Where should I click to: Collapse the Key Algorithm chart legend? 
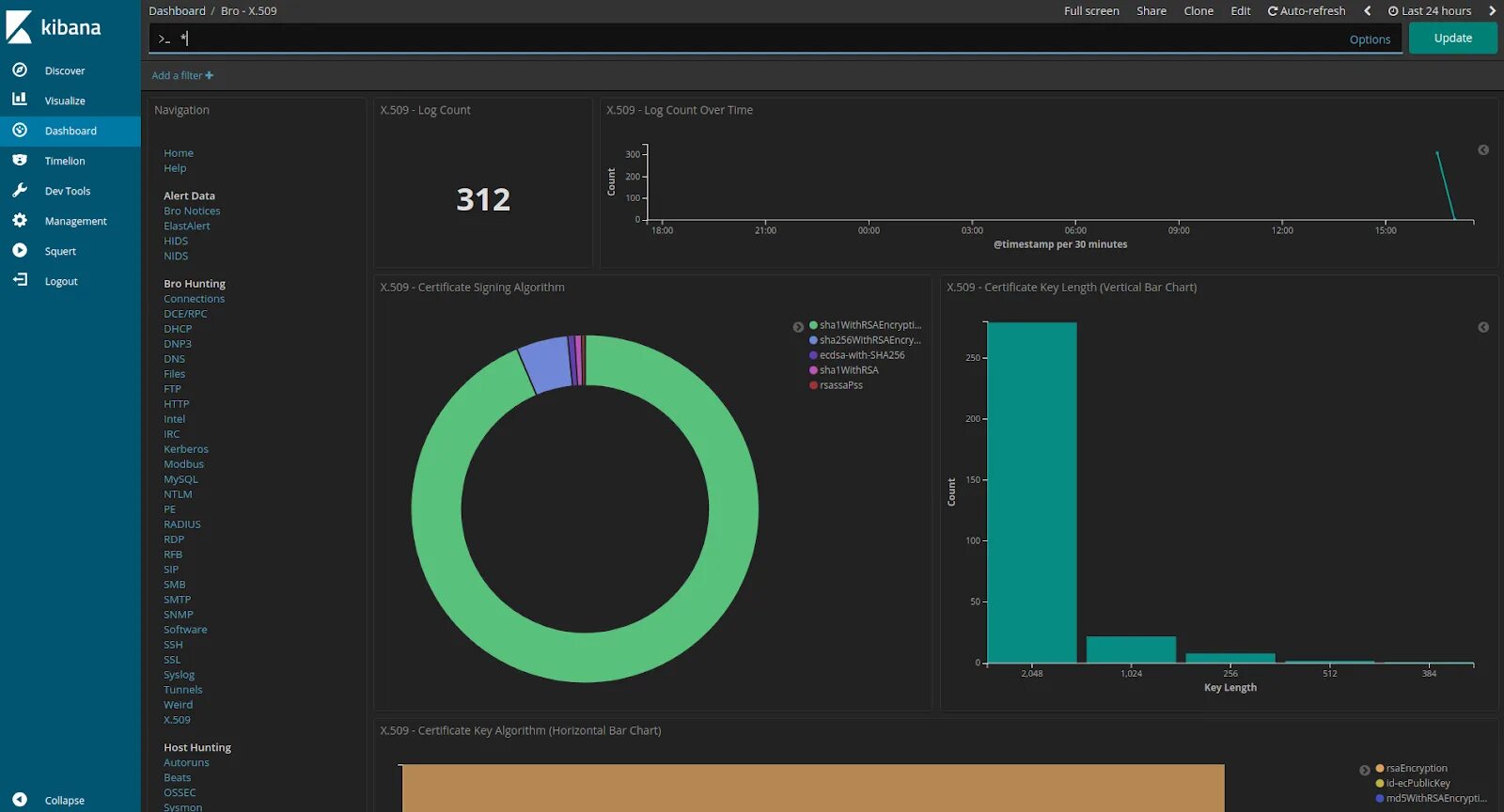click(x=1365, y=770)
